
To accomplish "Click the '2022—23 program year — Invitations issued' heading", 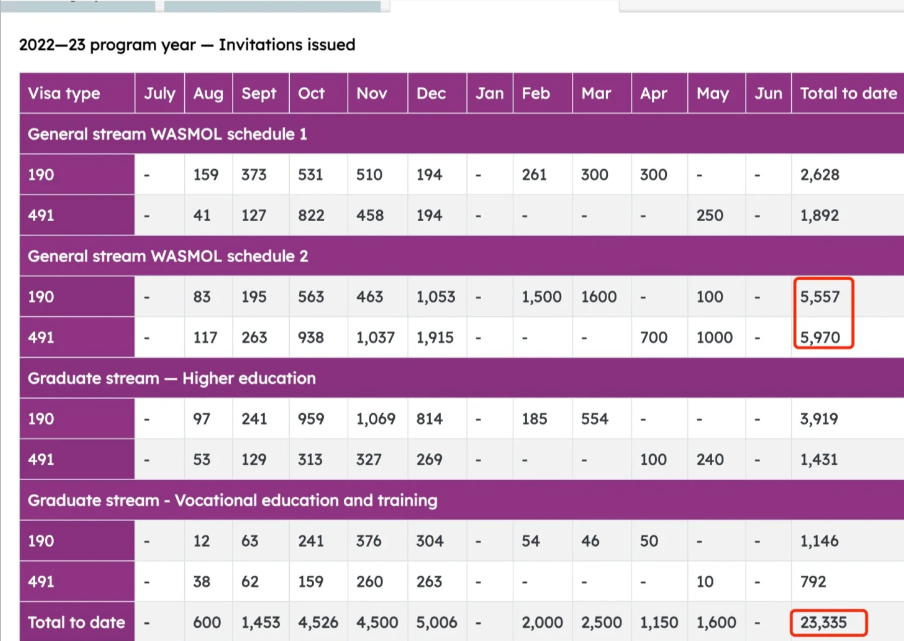I will coord(187,45).
